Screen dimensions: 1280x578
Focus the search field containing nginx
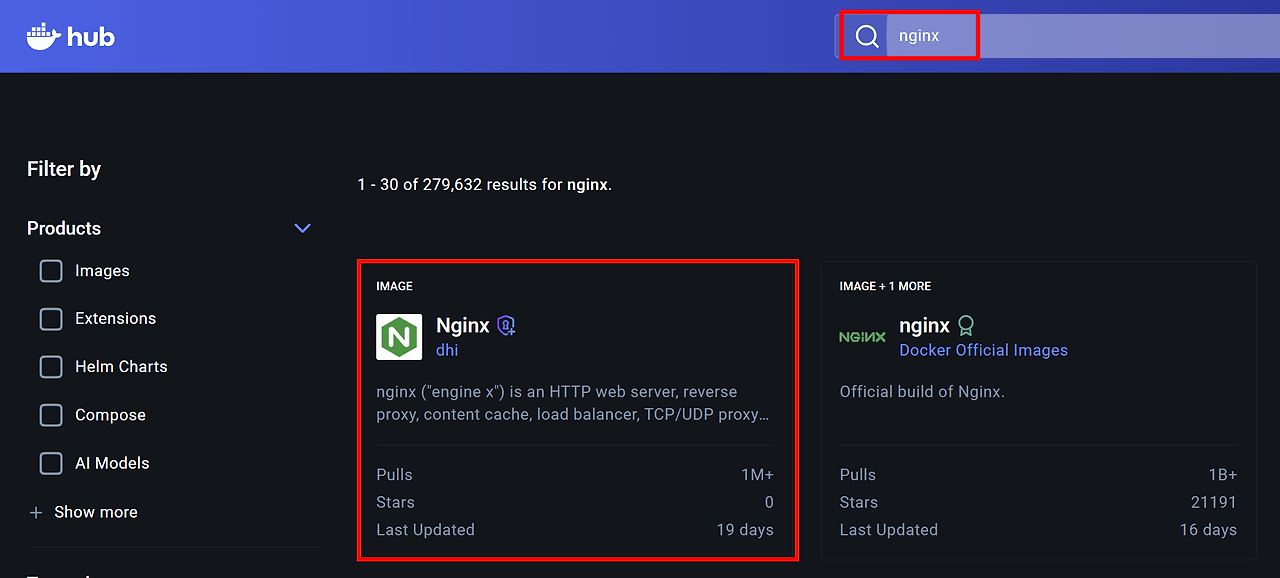tap(1050, 37)
